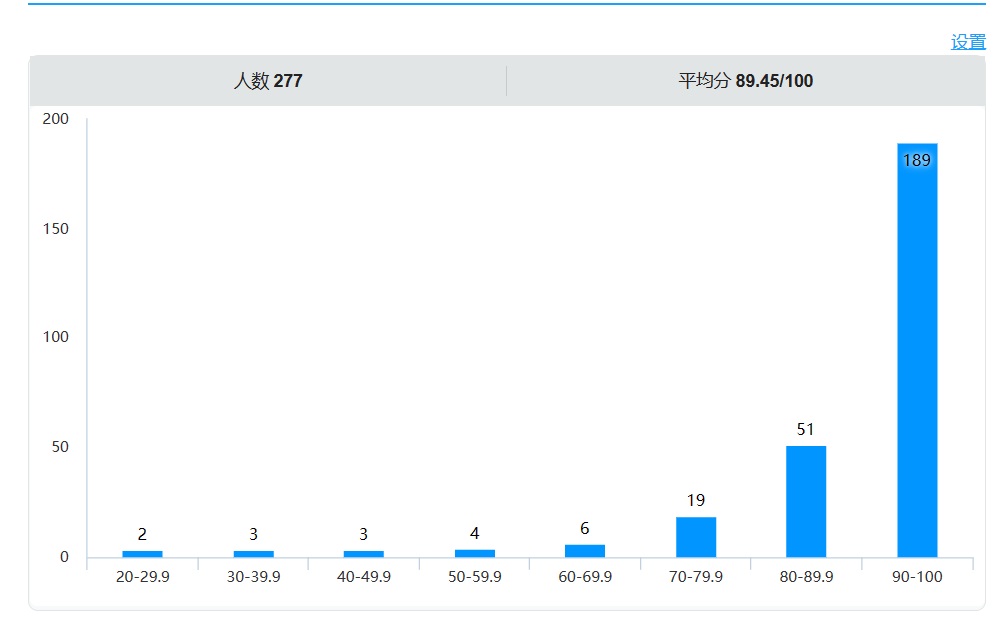
Task: Select the 40-49.9 bar
Action: pos(363,554)
